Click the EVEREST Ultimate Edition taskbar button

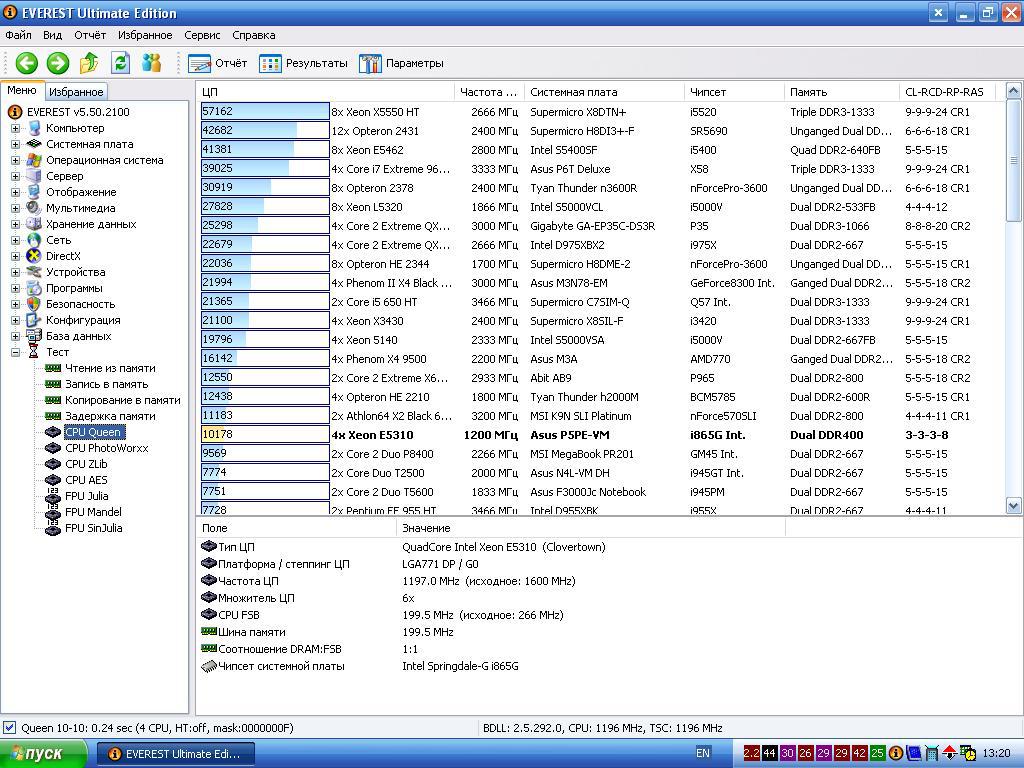[x=176, y=754]
